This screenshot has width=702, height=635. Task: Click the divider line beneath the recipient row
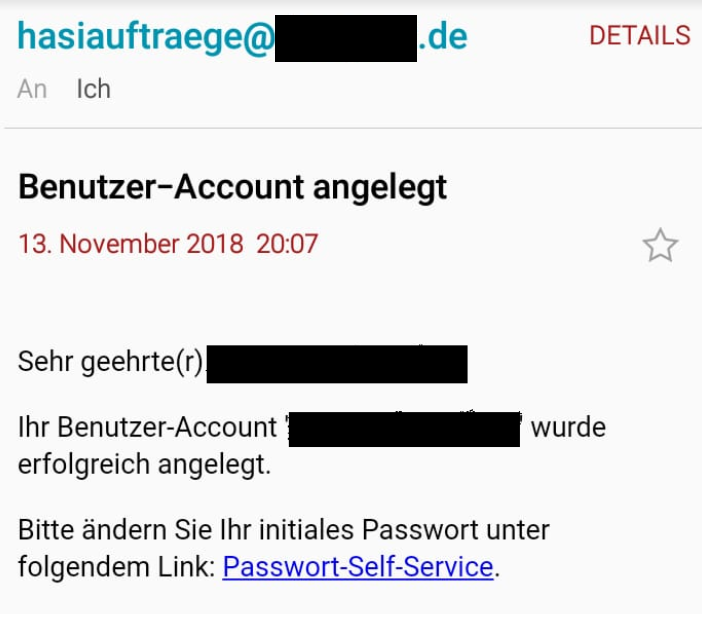point(351,129)
